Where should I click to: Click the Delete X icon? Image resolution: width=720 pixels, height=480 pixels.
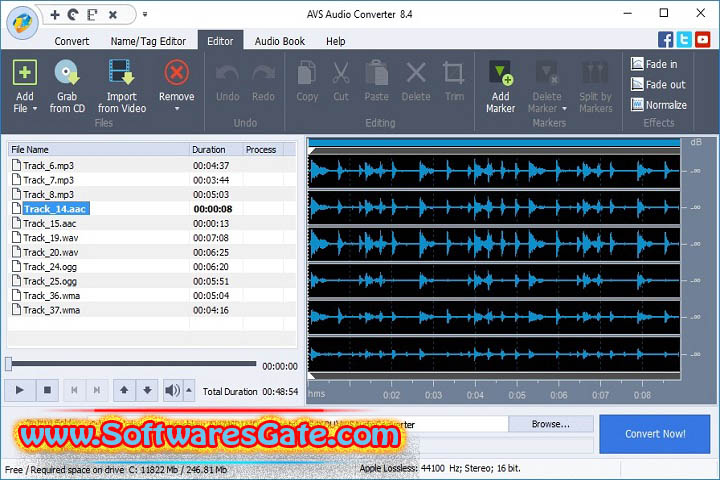tap(416, 73)
